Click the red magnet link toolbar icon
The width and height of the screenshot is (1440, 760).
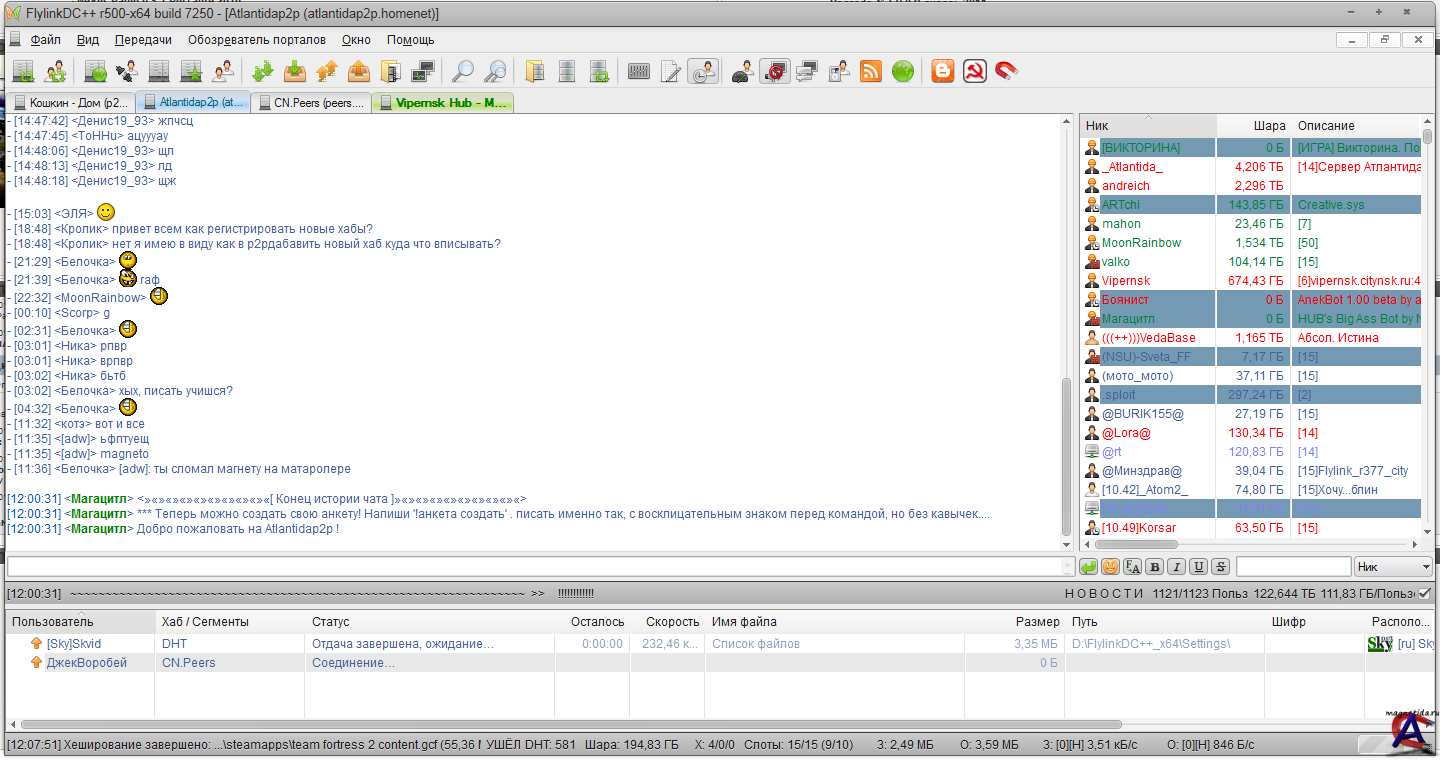pyautogui.click(x=1006, y=71)
